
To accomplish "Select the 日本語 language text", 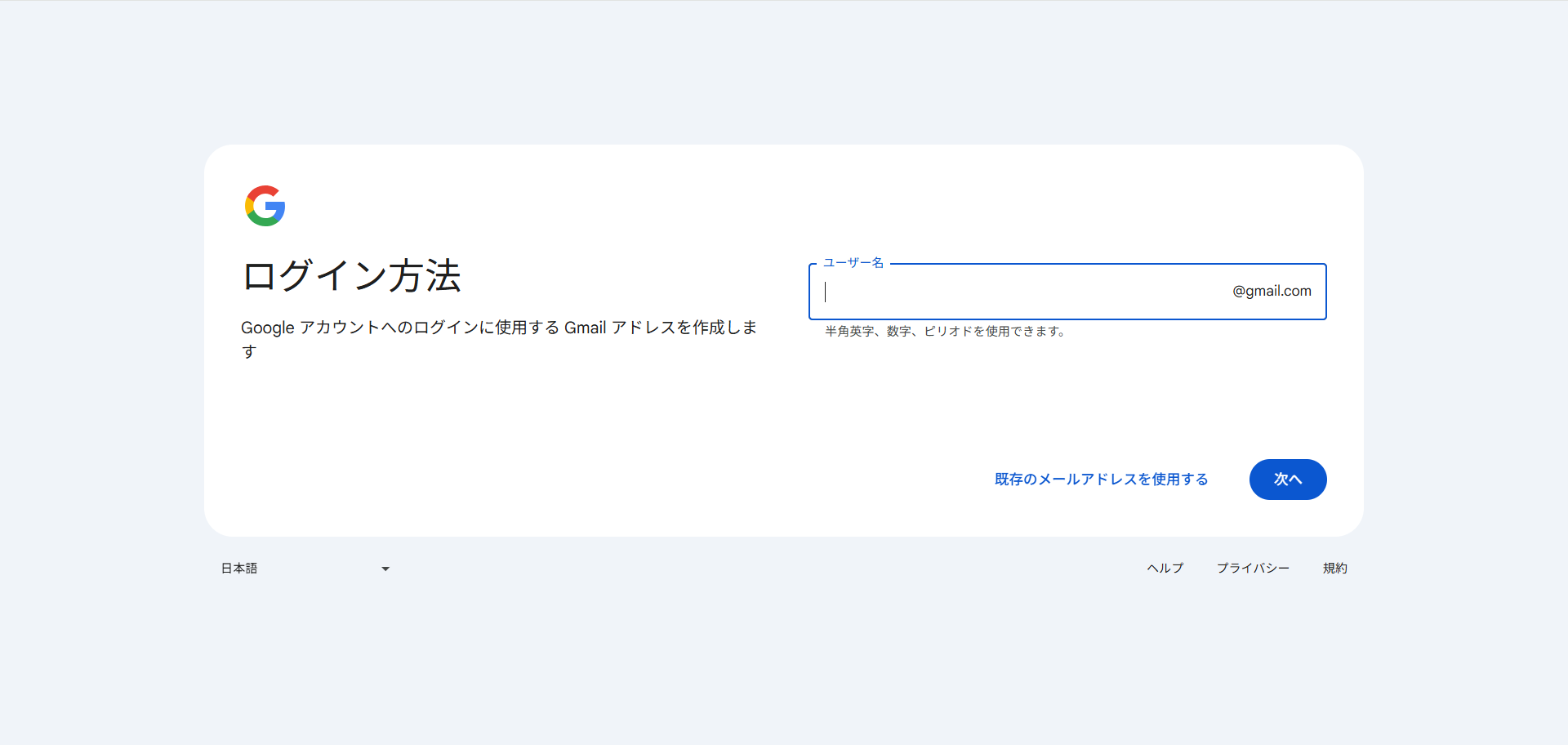I will [238, 569].
